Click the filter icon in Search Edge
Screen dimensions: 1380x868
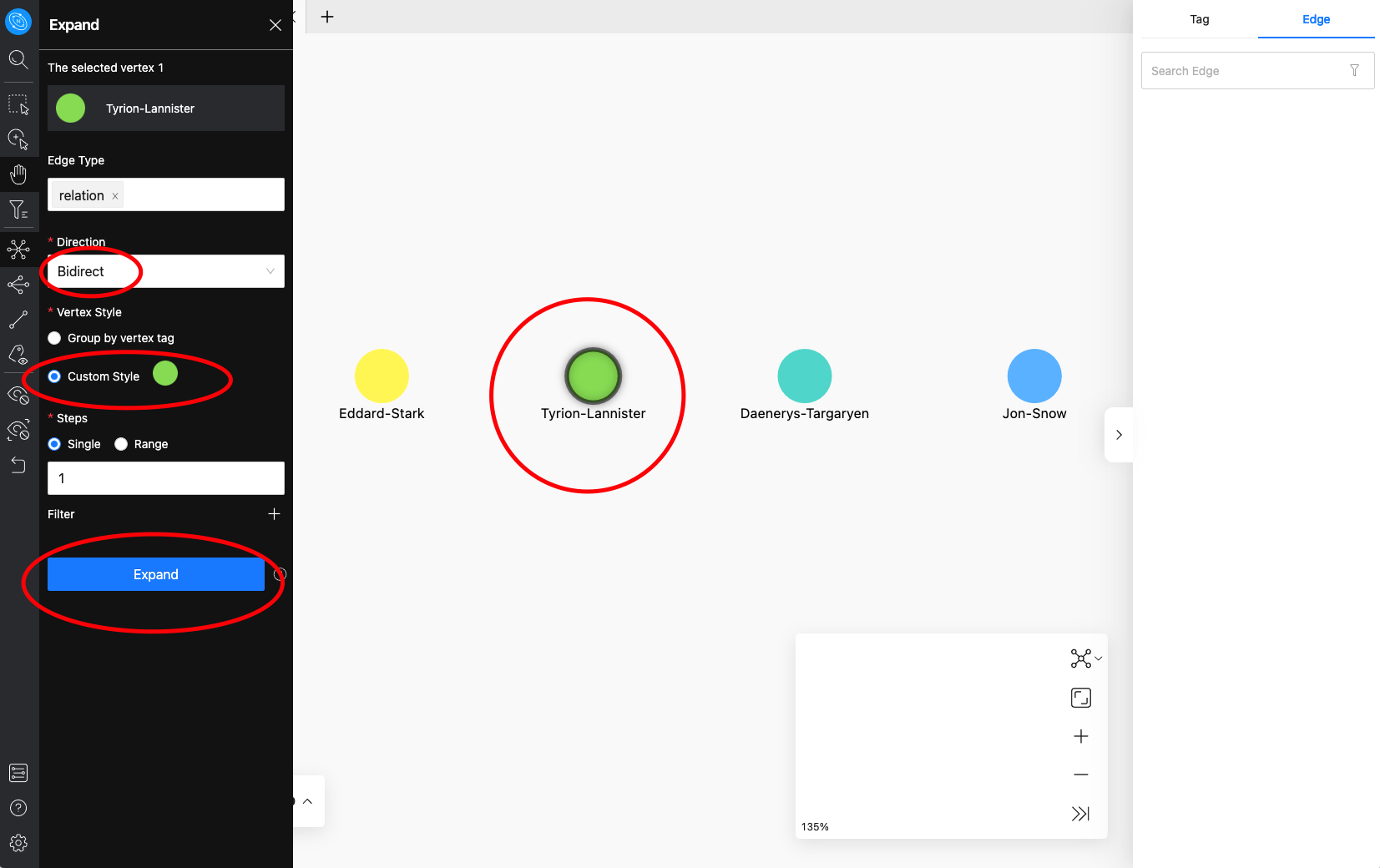click(1354, 71)
